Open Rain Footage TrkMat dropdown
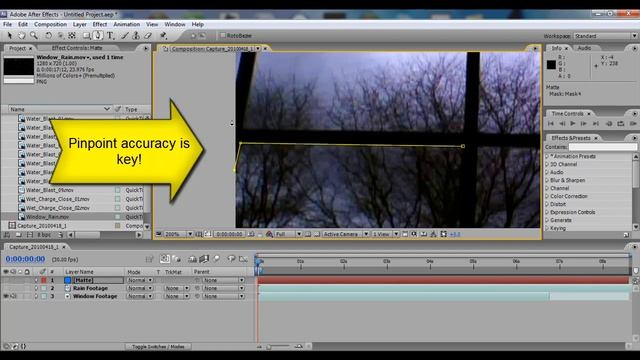The height and width of the screenshot is (360, 640). 177,288
